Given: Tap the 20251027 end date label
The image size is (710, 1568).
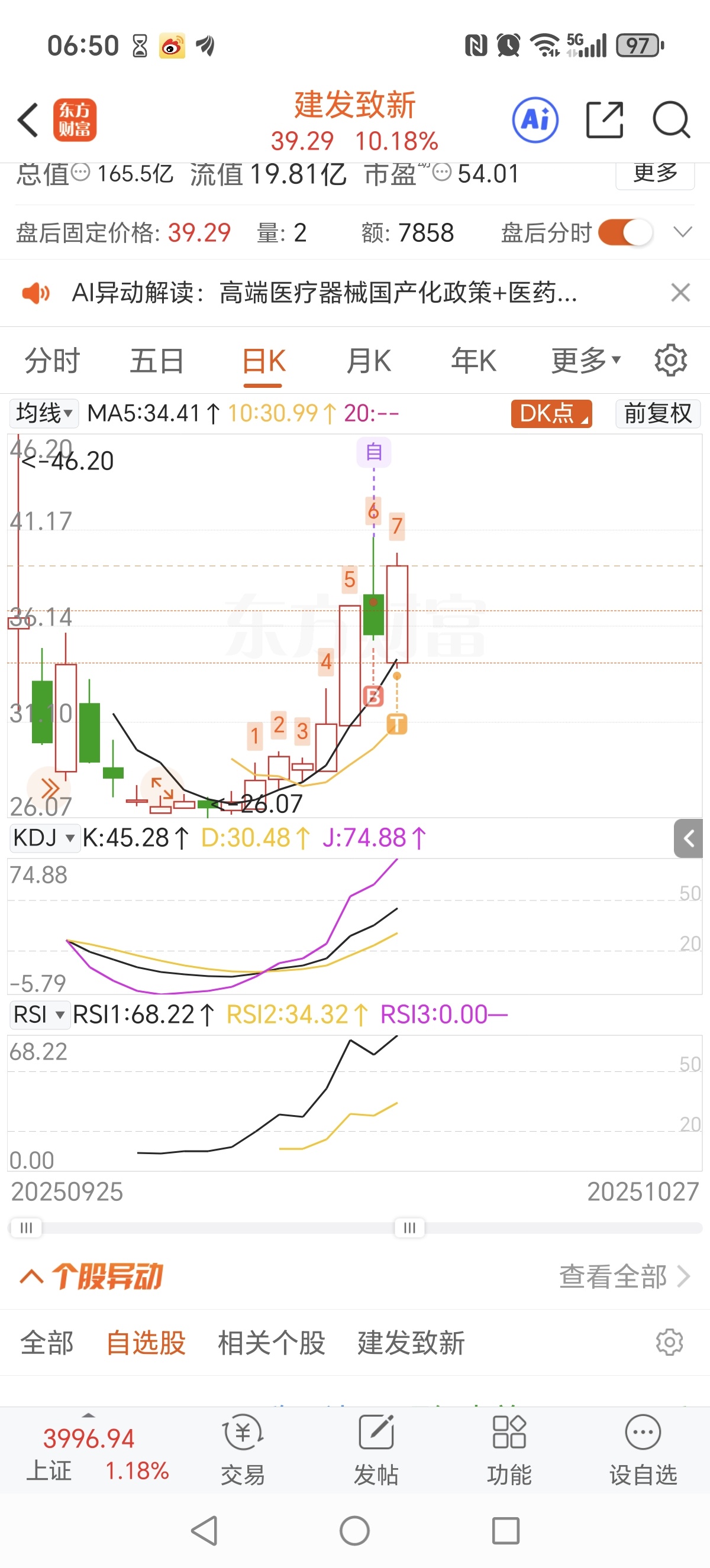Looking at the screenshot, I should pyautogui.click(x=643, y=1191).
